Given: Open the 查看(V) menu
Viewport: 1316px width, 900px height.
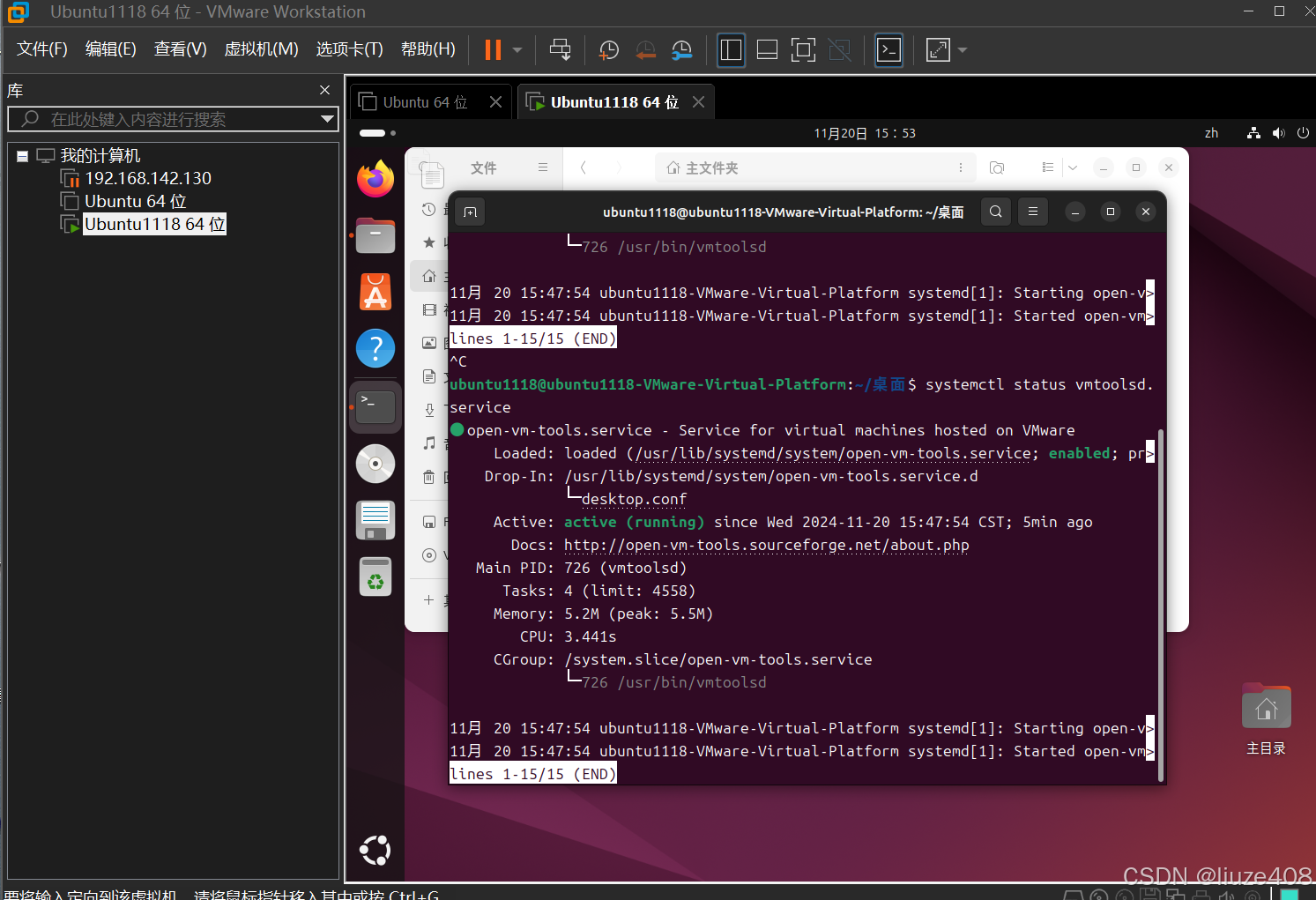Looking at the screenshot, I should (x=181, y=49).
